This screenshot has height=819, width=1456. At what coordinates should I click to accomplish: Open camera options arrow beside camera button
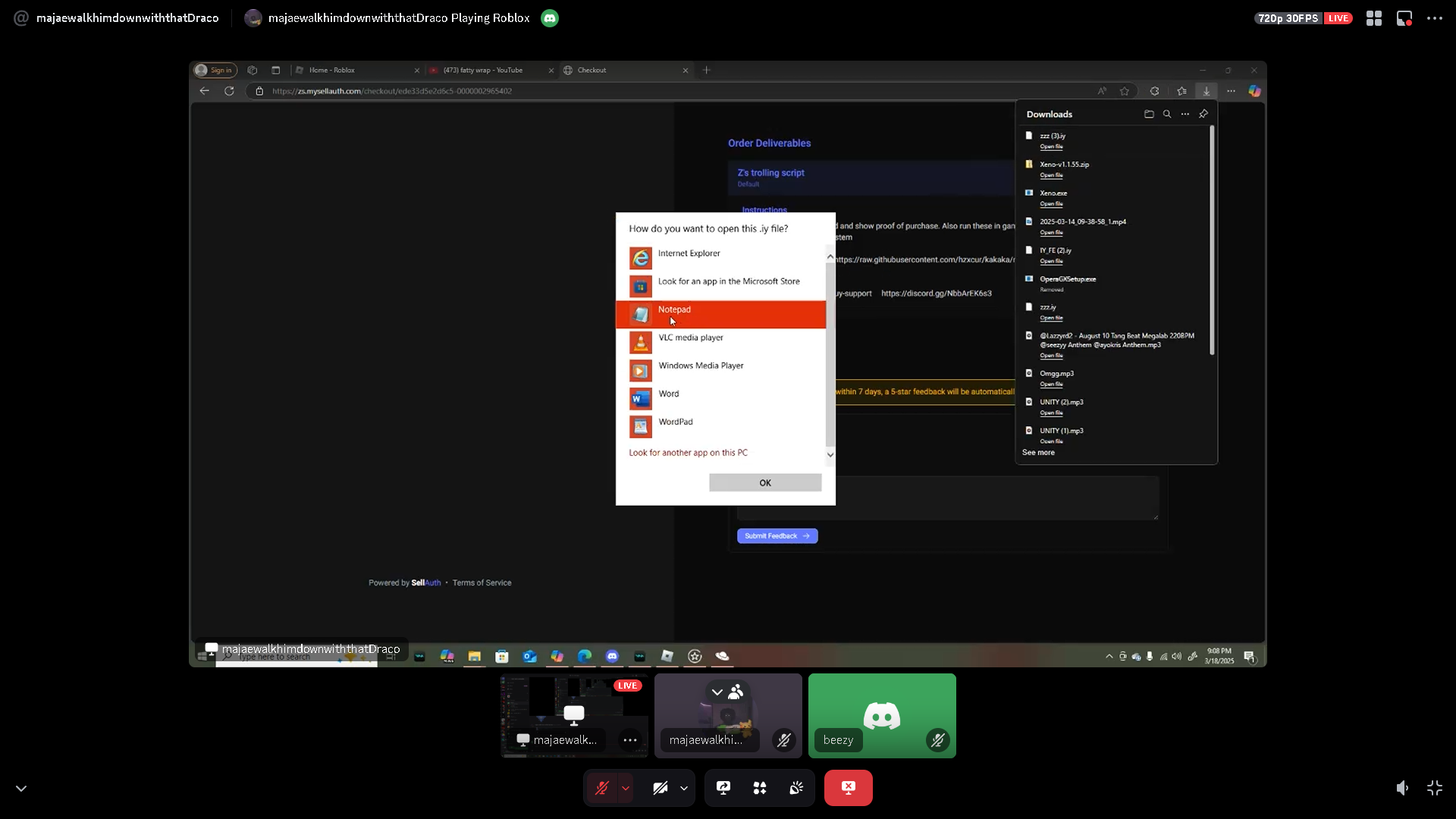point(684,788)
